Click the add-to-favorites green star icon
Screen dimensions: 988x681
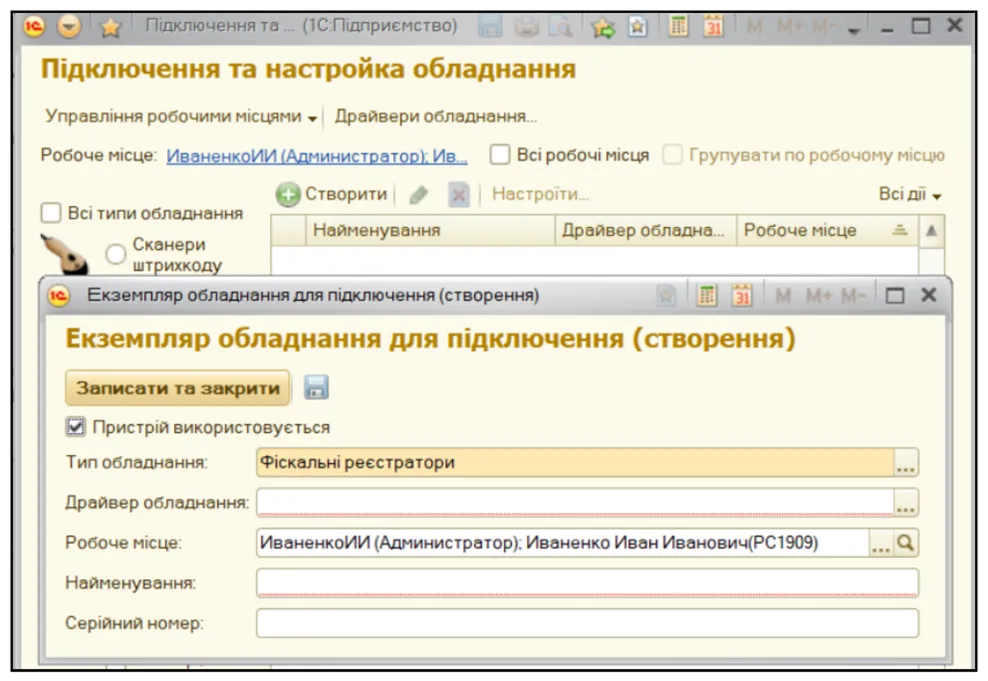tap(603, 27)
